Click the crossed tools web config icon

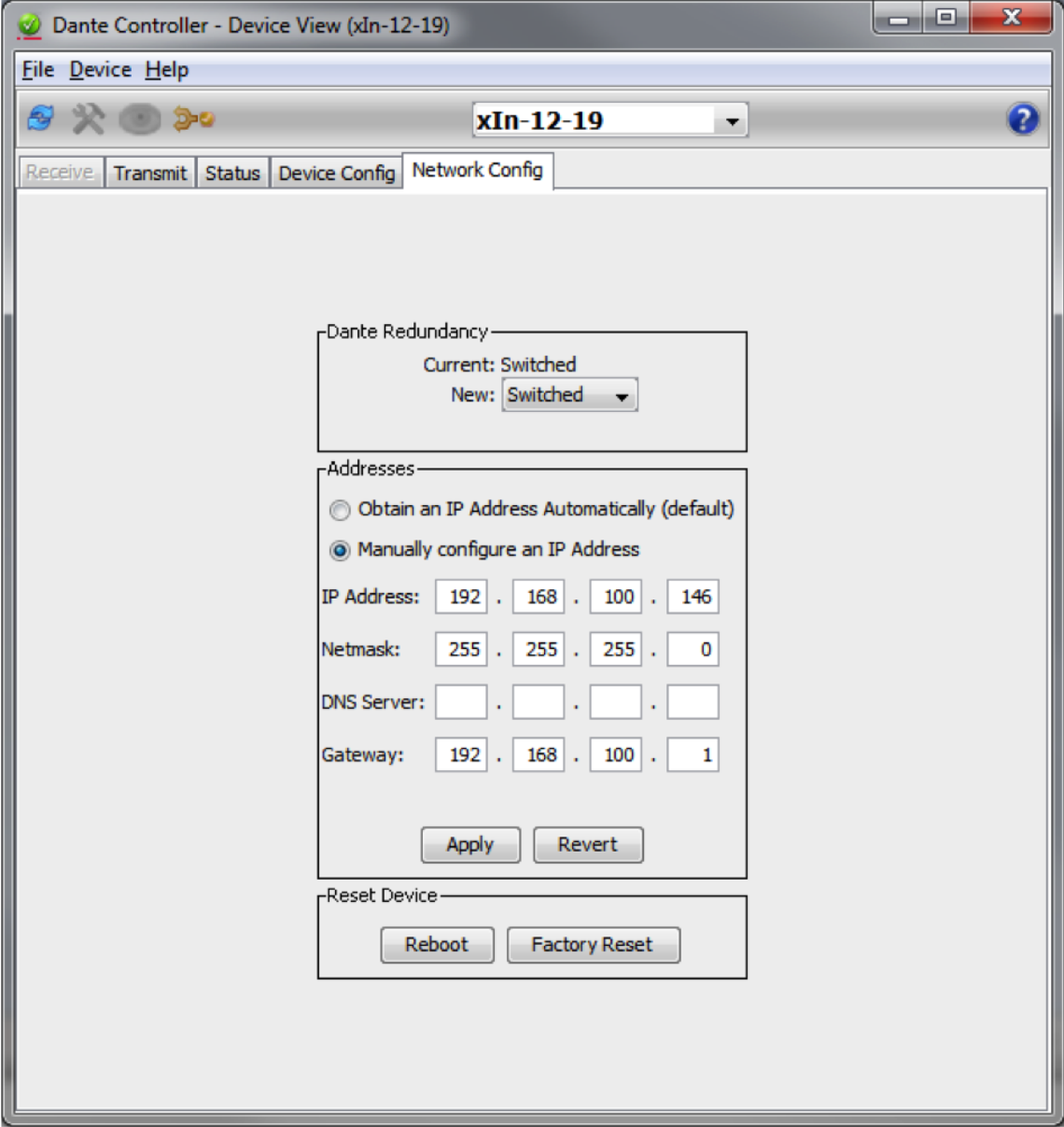click(x=89, y=119)
